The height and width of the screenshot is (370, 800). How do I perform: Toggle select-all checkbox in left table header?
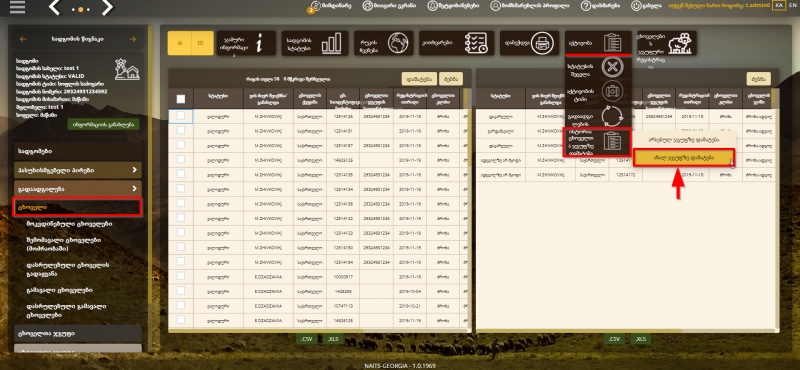click(x=181, y=99)
